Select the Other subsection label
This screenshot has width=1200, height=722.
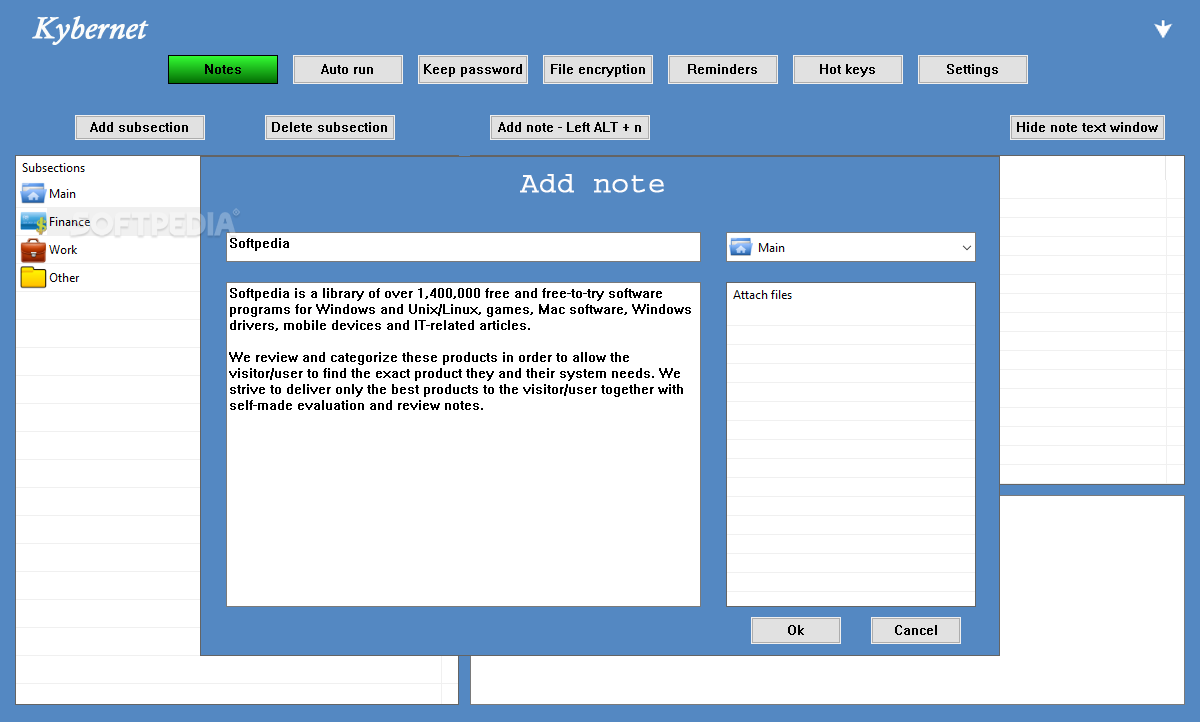[64, 278]
